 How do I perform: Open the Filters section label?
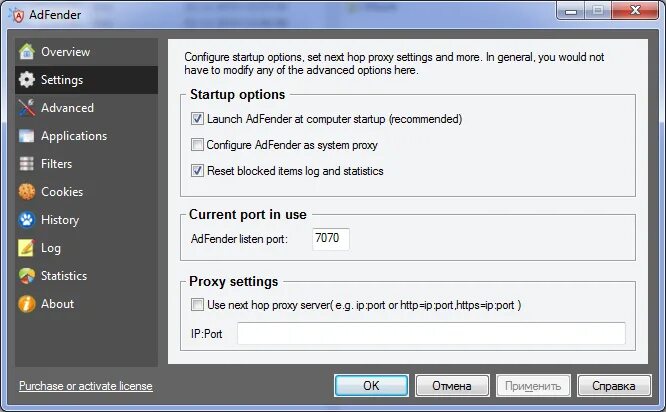pos(56,164)
